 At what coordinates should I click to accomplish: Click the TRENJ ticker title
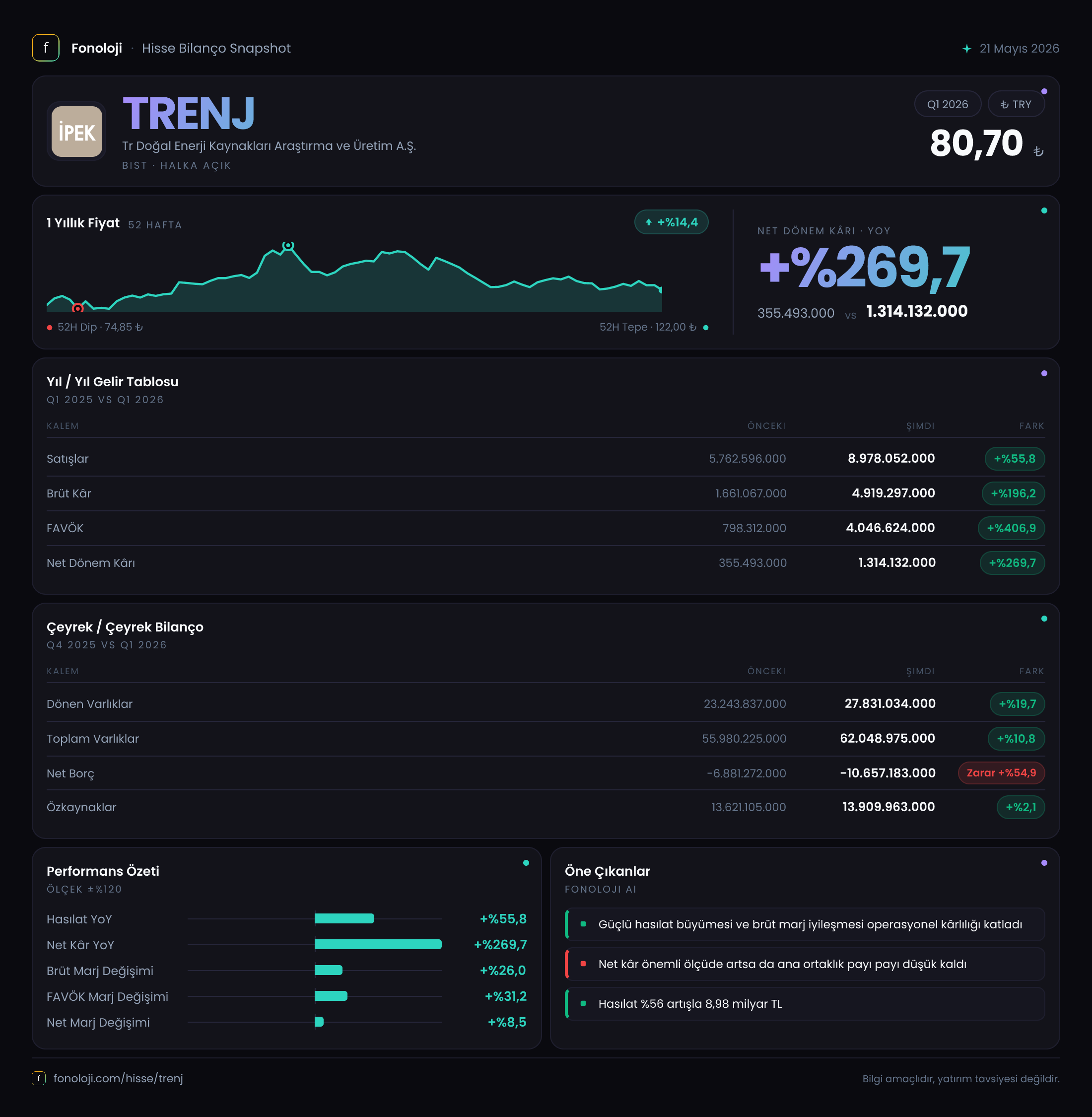(x=189, y=114)
